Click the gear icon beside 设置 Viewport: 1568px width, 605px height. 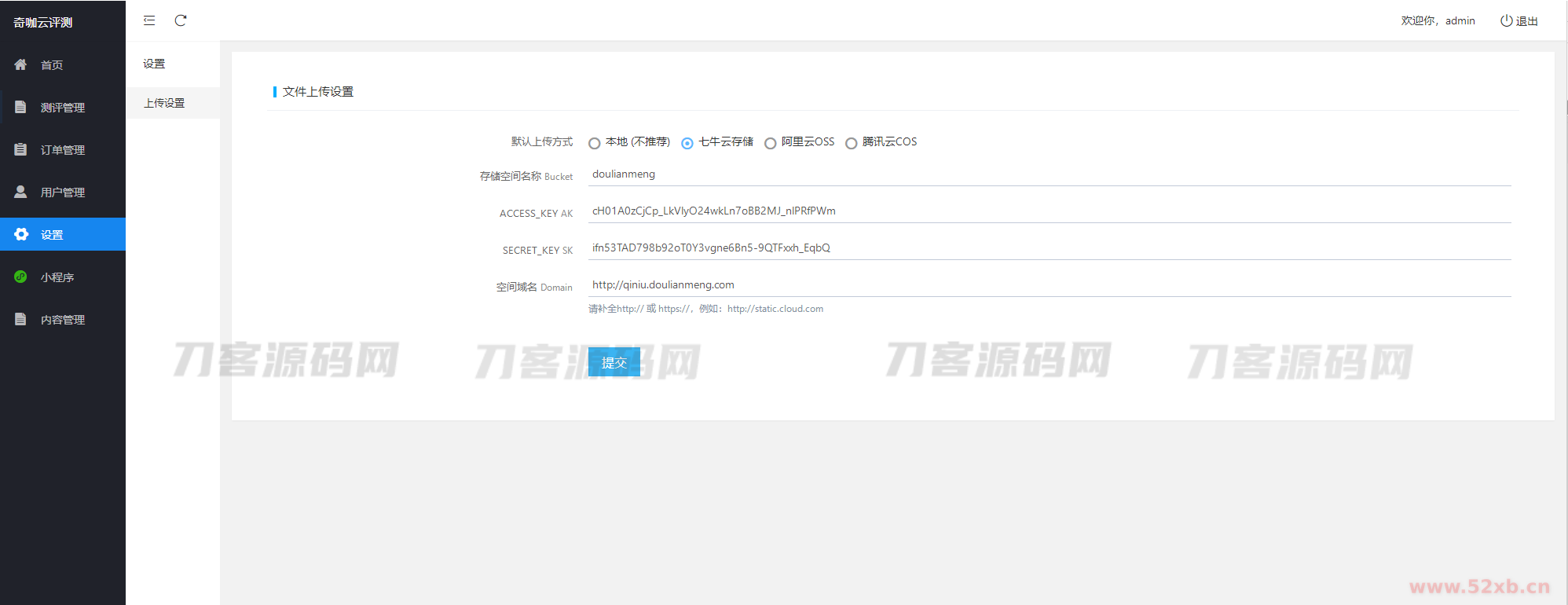21,234
